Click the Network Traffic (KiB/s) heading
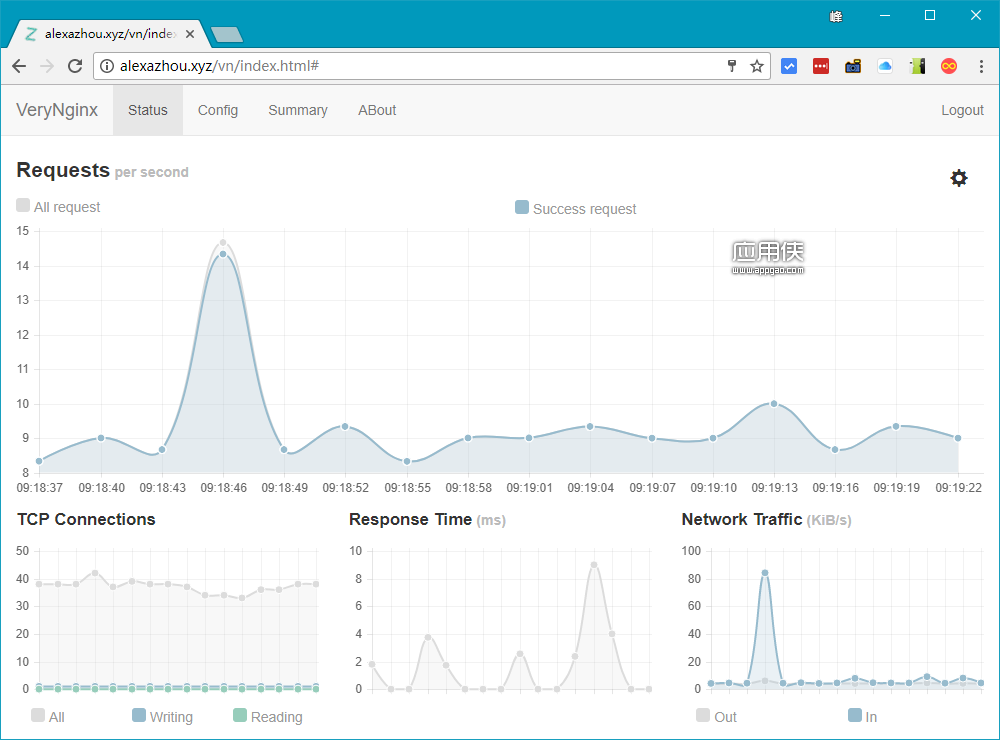 767,519
